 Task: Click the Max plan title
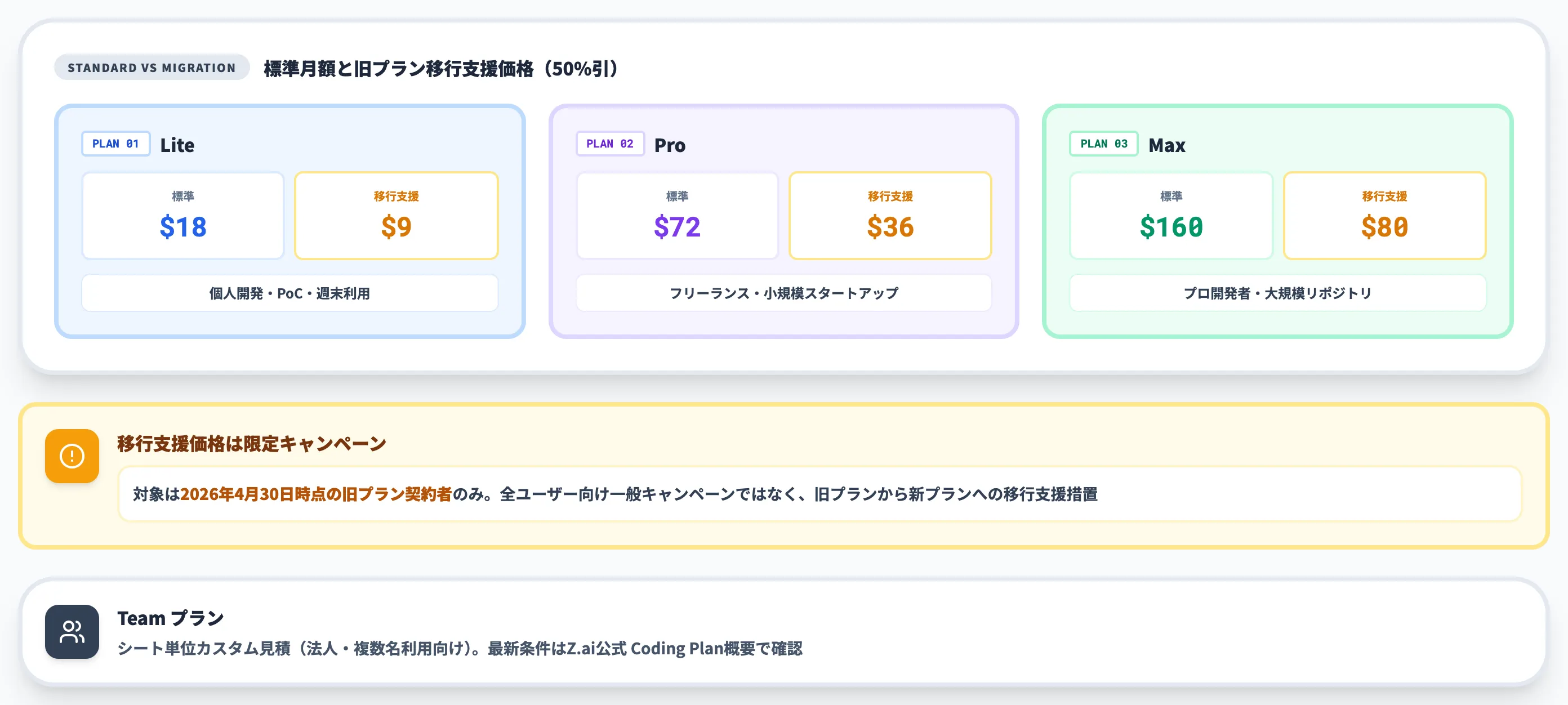click(x=1166, y=145)
